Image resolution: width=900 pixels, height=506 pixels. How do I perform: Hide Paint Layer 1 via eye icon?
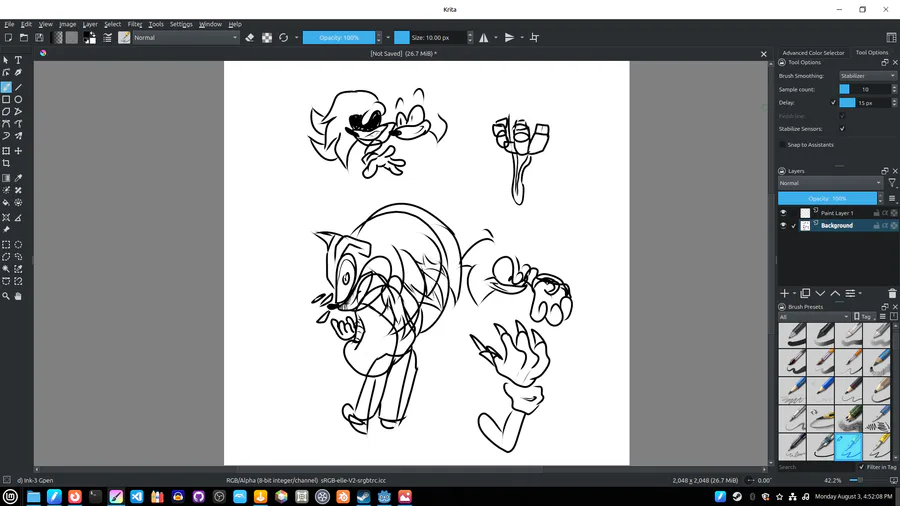783,213
